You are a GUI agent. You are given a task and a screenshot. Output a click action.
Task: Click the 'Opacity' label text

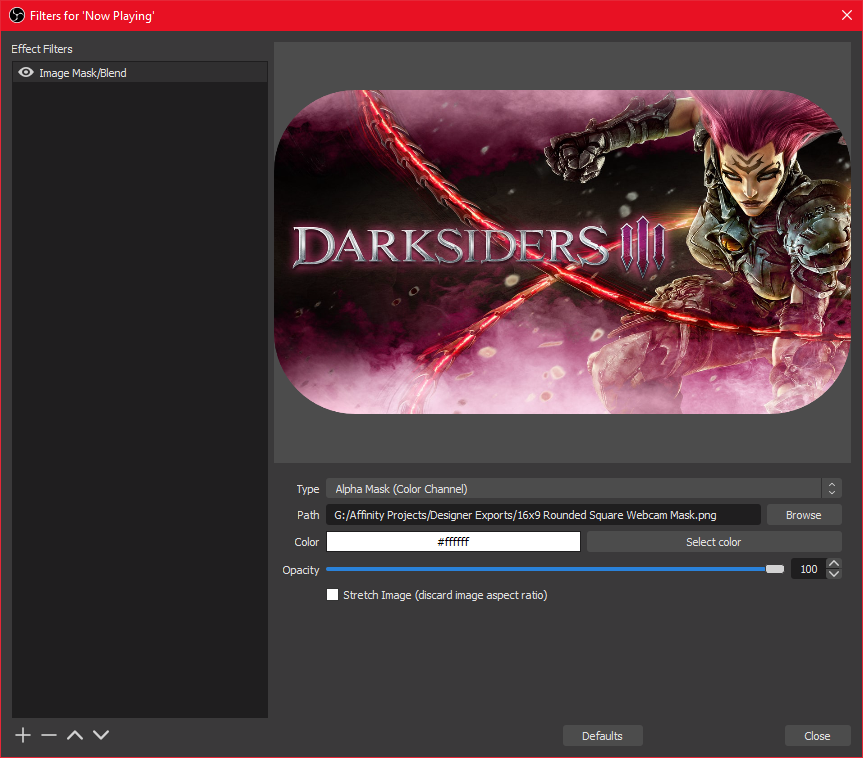(x=301, y=570)
